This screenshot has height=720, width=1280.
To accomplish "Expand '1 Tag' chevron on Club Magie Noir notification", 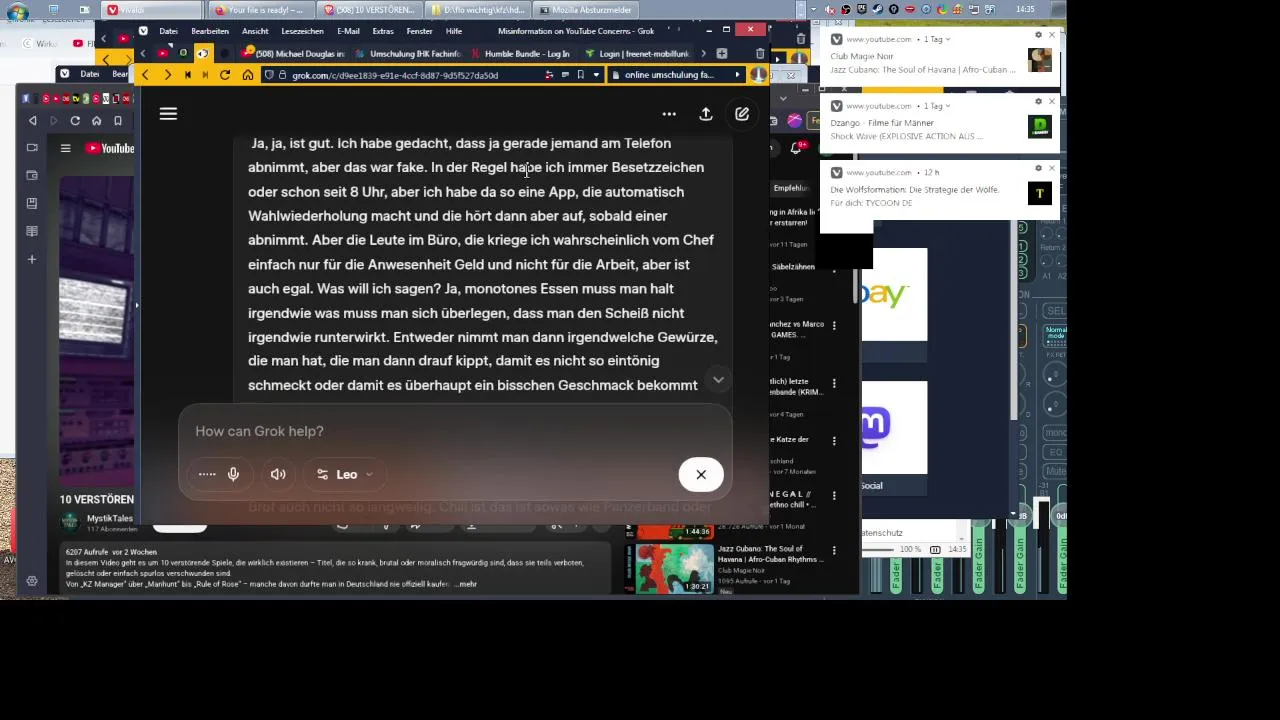I will tap(948, 39).
